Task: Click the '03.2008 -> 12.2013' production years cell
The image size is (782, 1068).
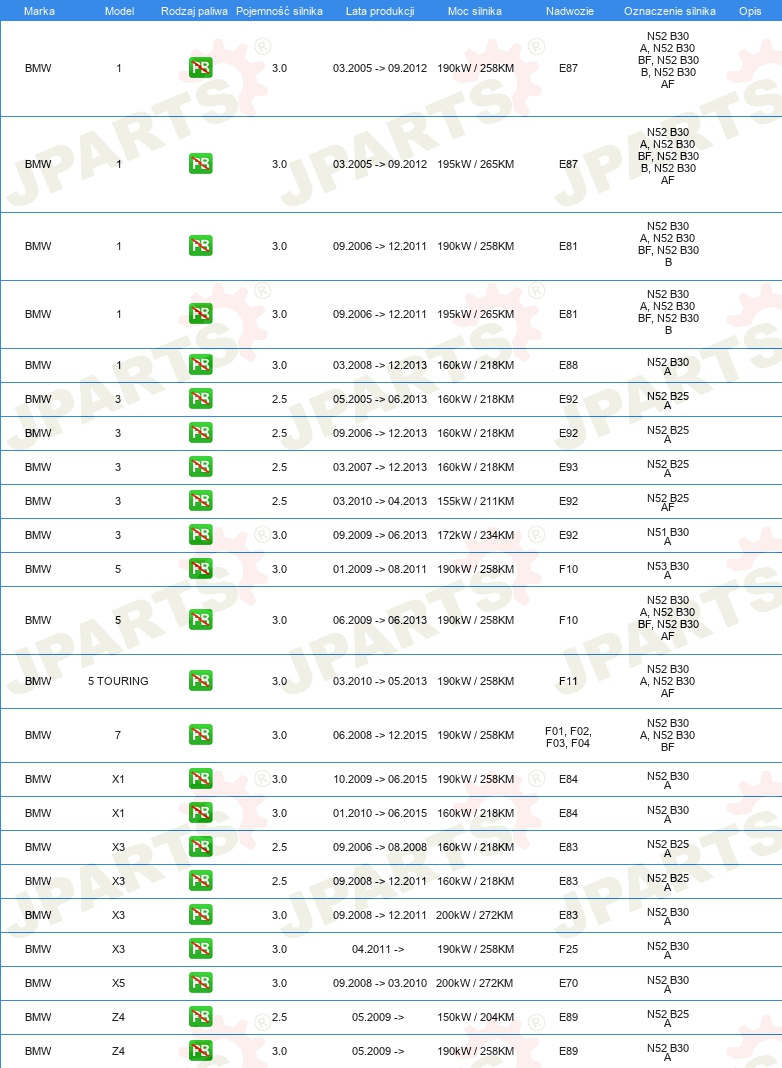Action: click(380, 365)
